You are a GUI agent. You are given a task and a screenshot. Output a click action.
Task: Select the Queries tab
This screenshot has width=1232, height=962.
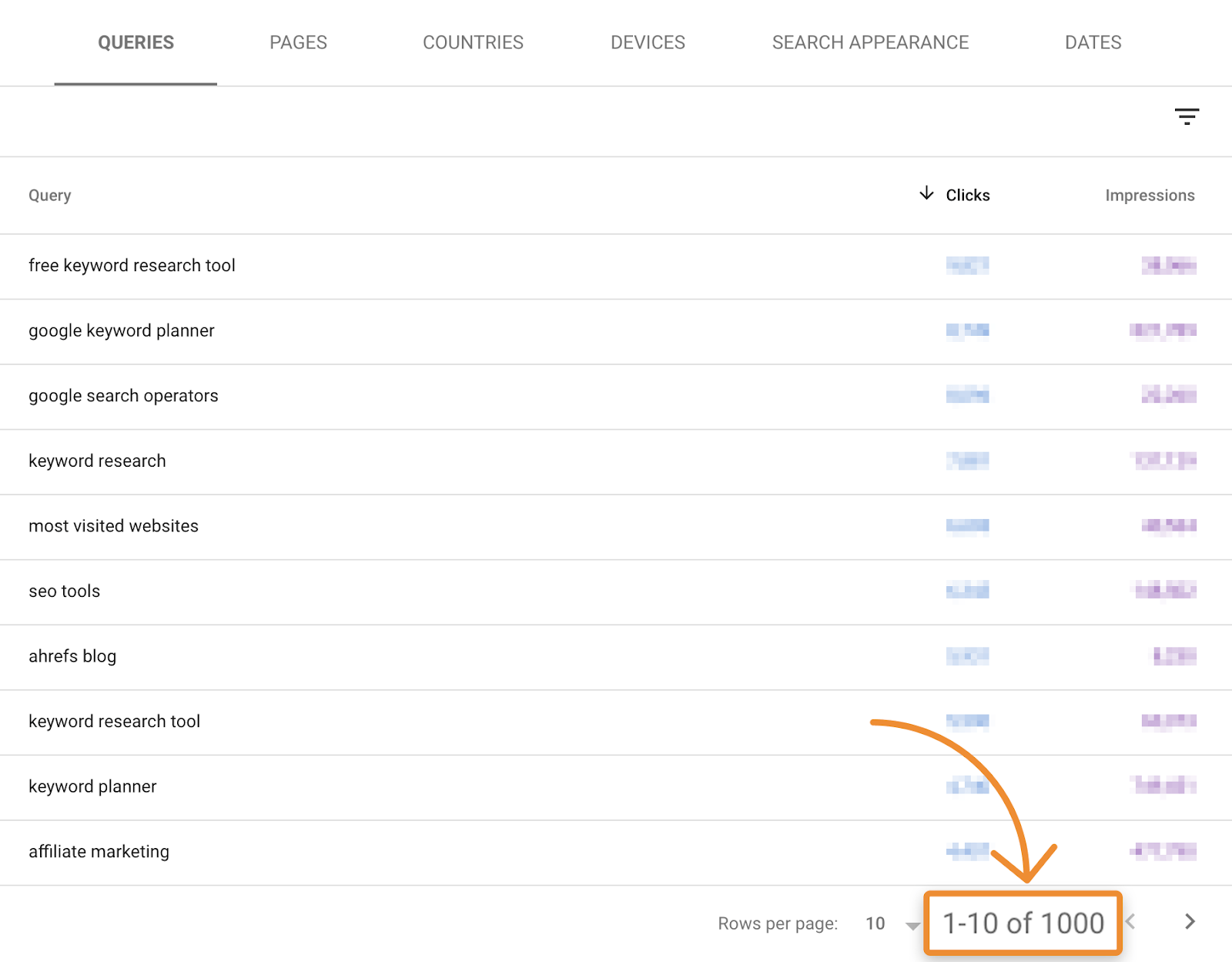point(136,42)
